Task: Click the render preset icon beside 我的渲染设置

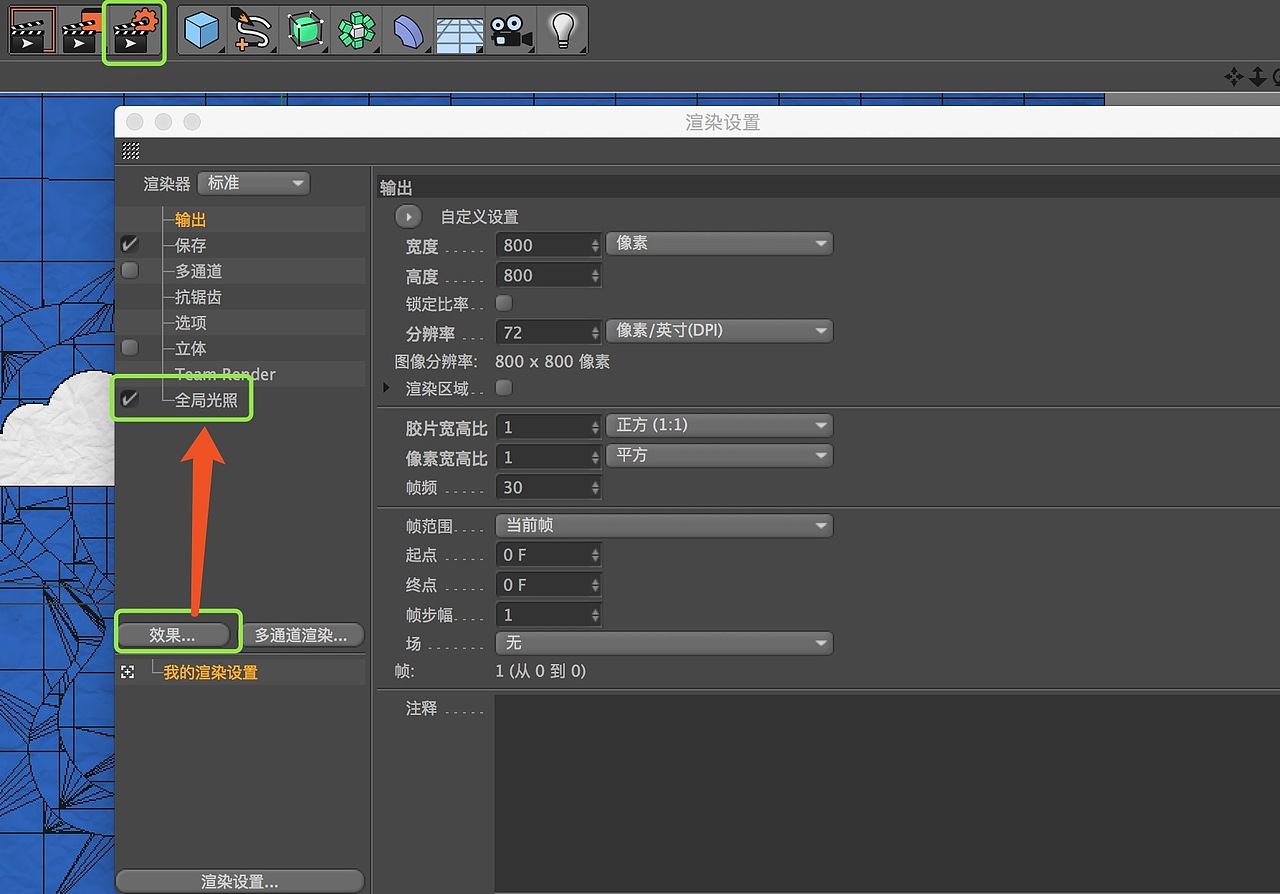Action: point(128,672)
